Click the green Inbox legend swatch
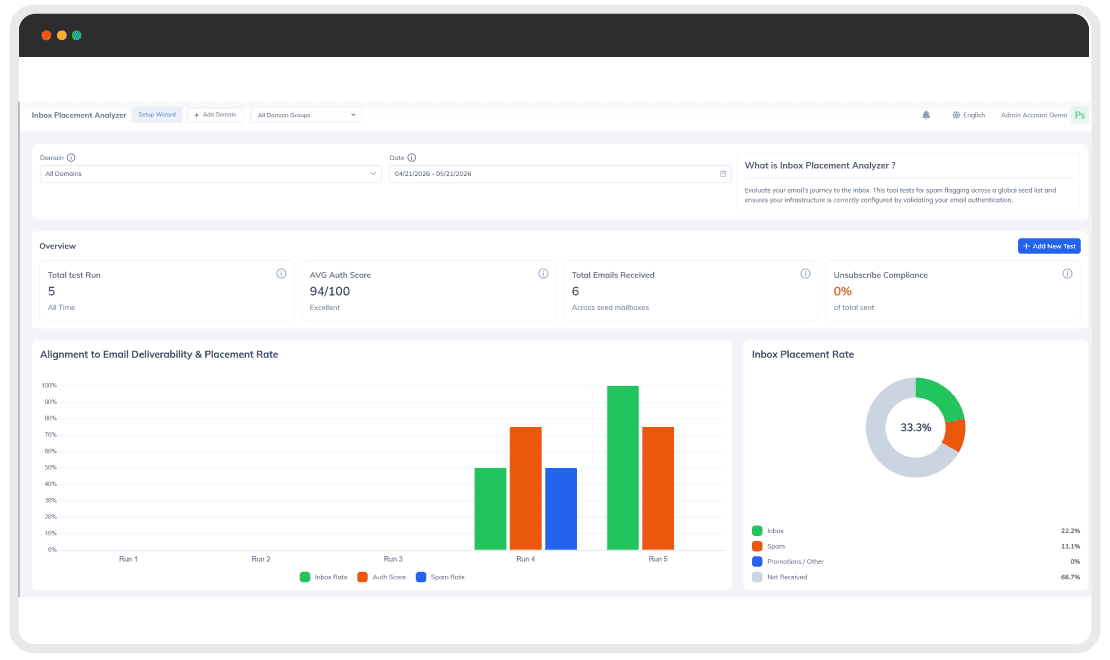The width and height of the screenshot is (1110, 660). [757, 530]
